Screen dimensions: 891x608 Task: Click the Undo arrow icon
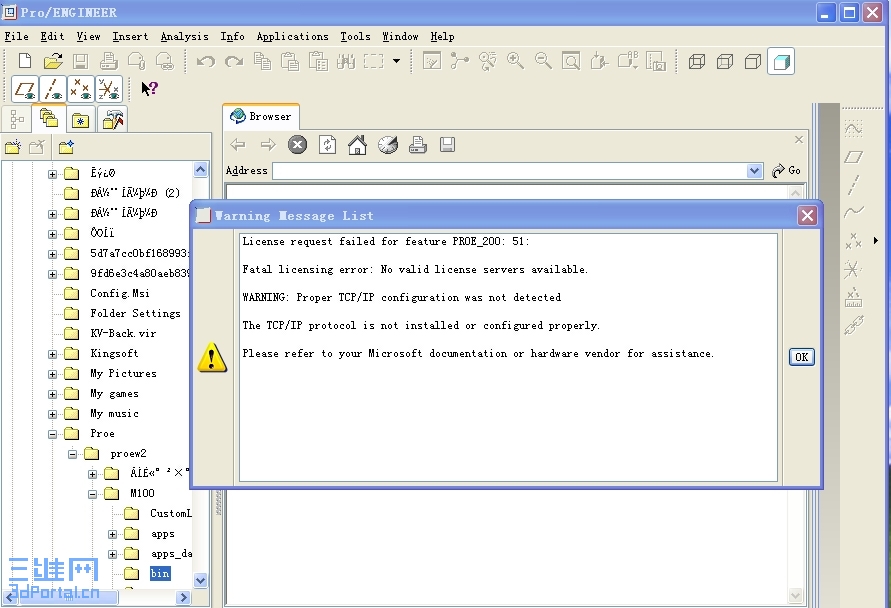[x=206, y=61]
